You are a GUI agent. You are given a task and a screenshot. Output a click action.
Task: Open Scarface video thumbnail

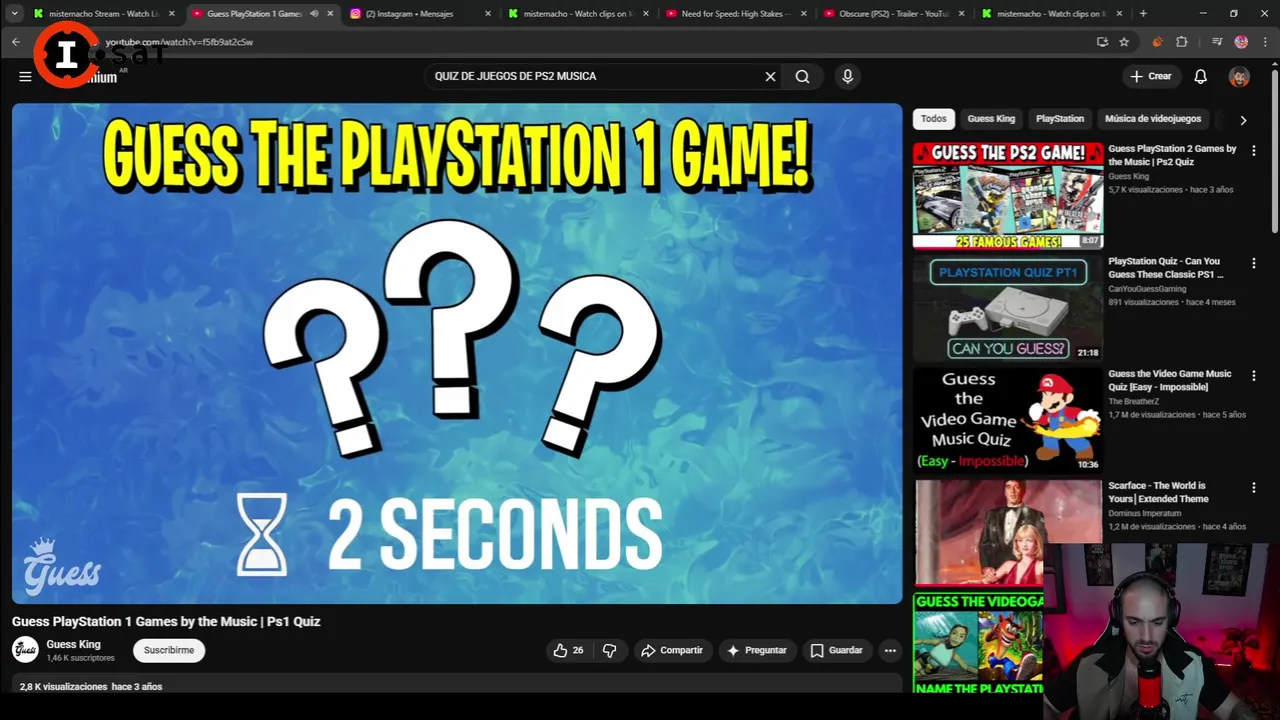click(x=1008, y=532)
